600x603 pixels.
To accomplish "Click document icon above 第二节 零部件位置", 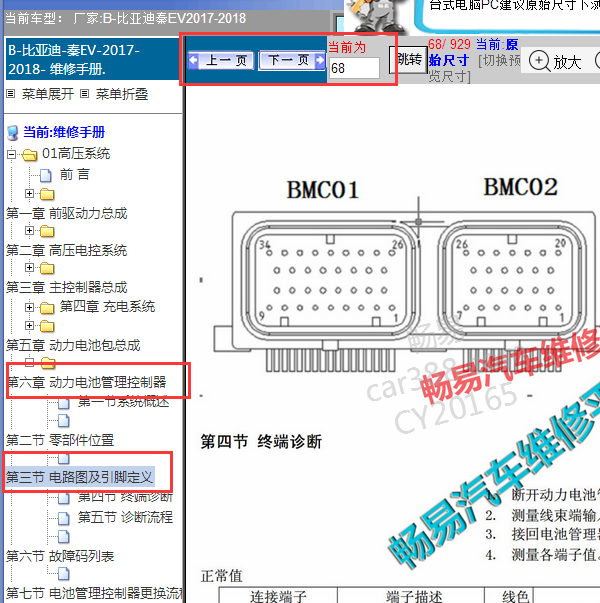I will (x=63, y=421).
